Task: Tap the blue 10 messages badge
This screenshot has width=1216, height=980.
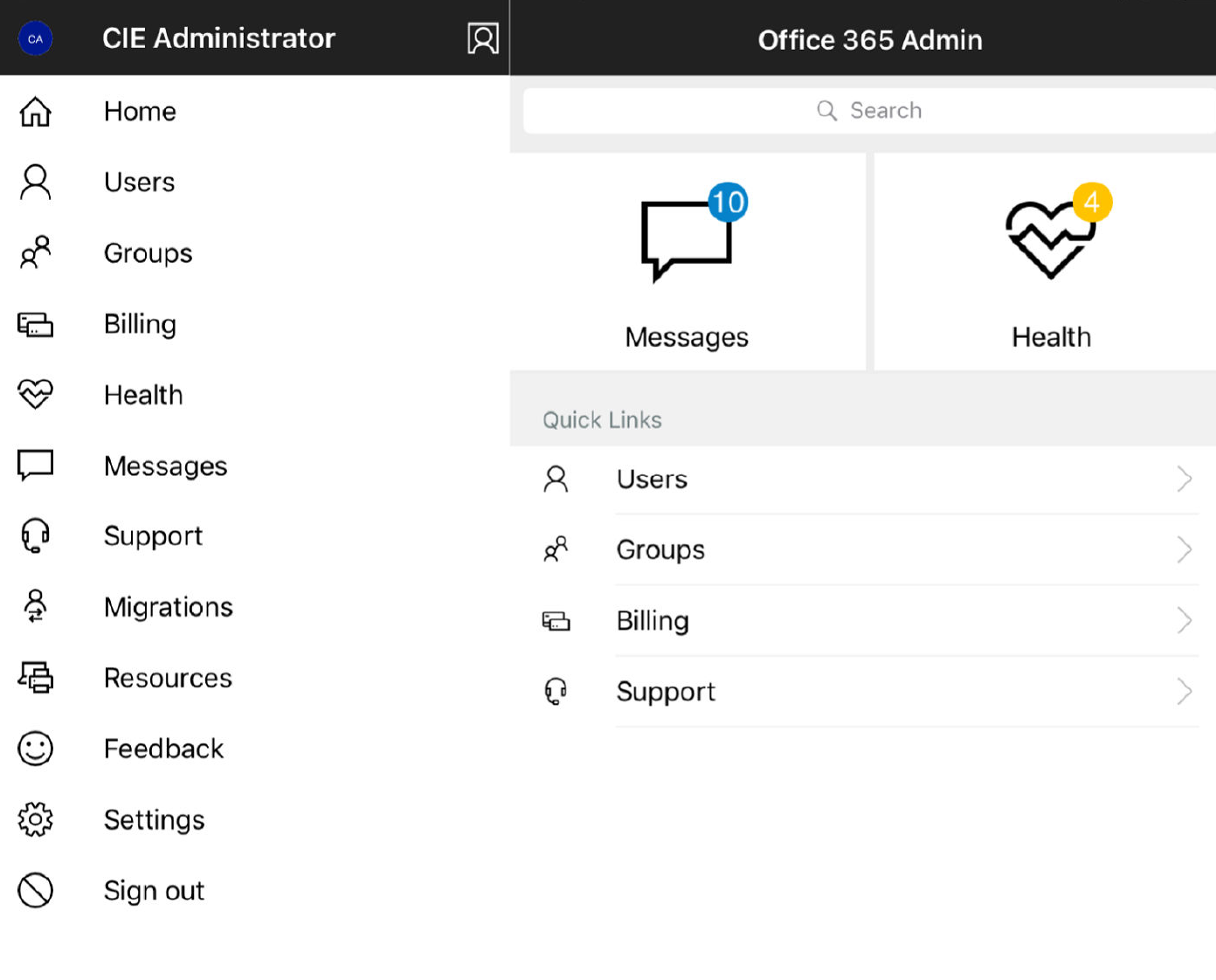Action: click(x=728, y=203)
